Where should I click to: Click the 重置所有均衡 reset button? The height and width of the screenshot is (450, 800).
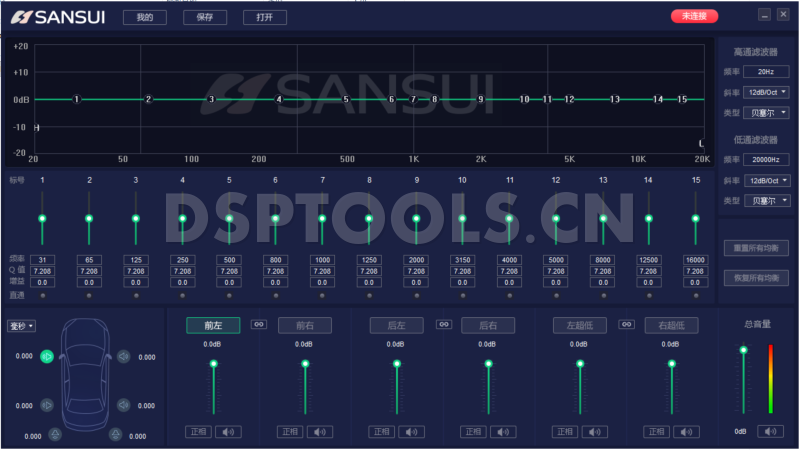click(756, 247)
